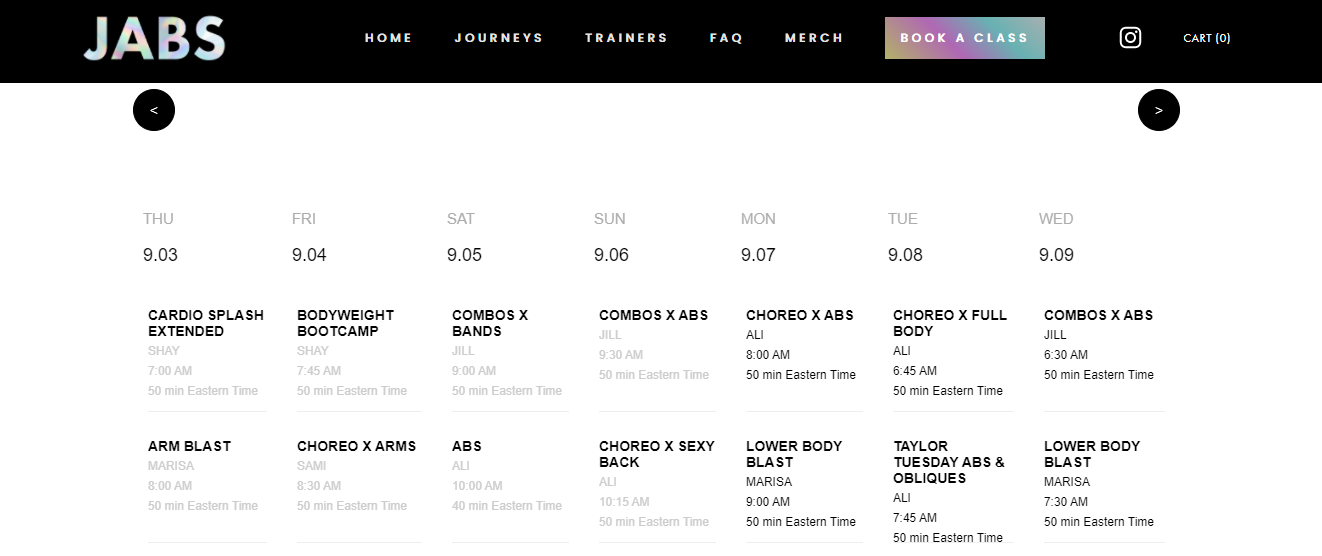Click the TUE day header
This screenshot has width=1322, height=556.
903,219
